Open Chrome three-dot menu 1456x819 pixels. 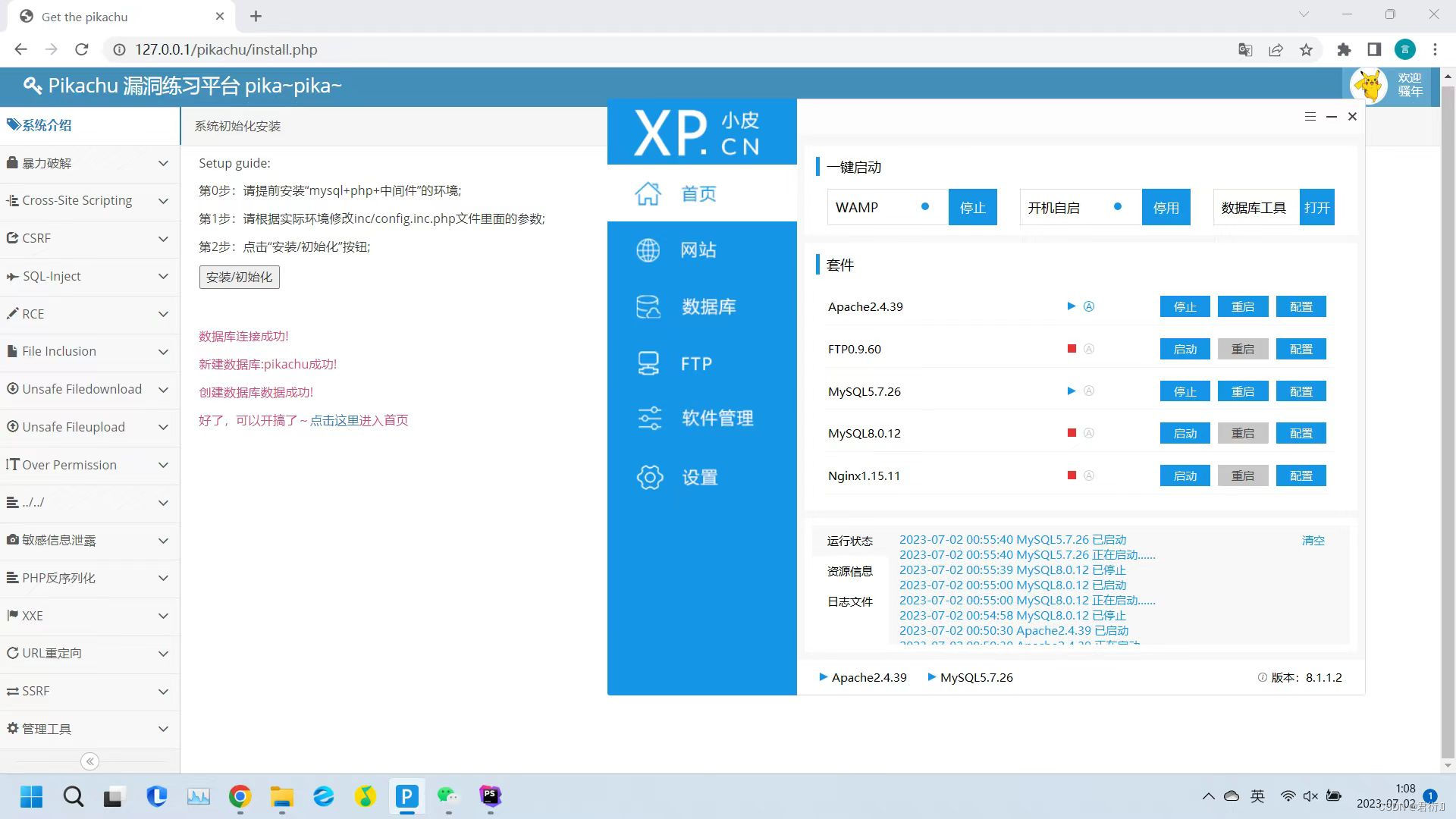[1435, 50]
